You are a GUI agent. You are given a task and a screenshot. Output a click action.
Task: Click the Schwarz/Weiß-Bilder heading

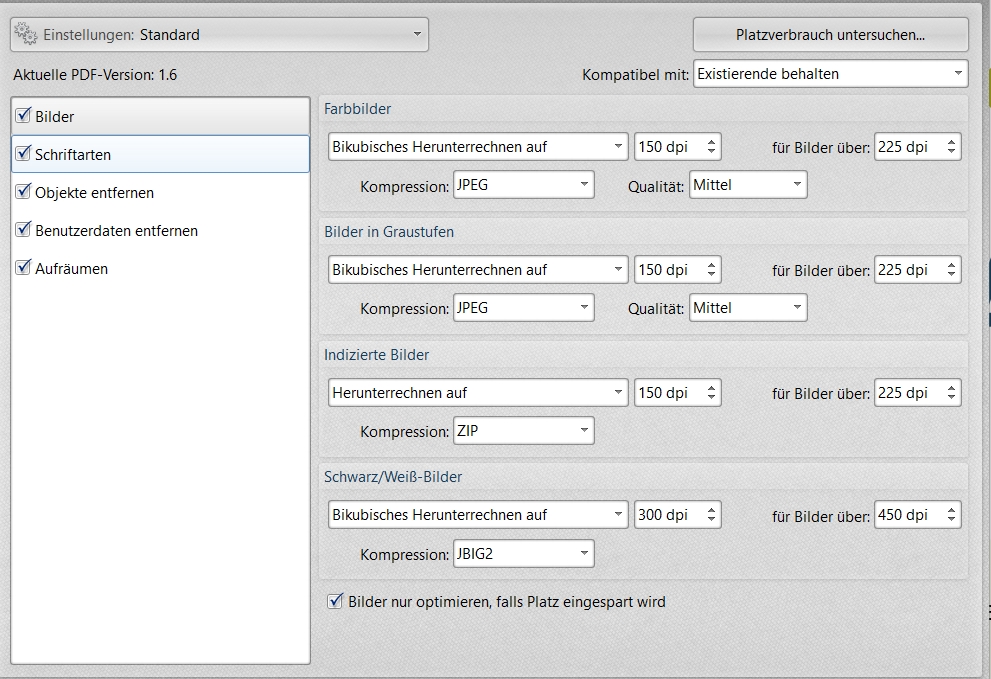(x=392, y=477)
